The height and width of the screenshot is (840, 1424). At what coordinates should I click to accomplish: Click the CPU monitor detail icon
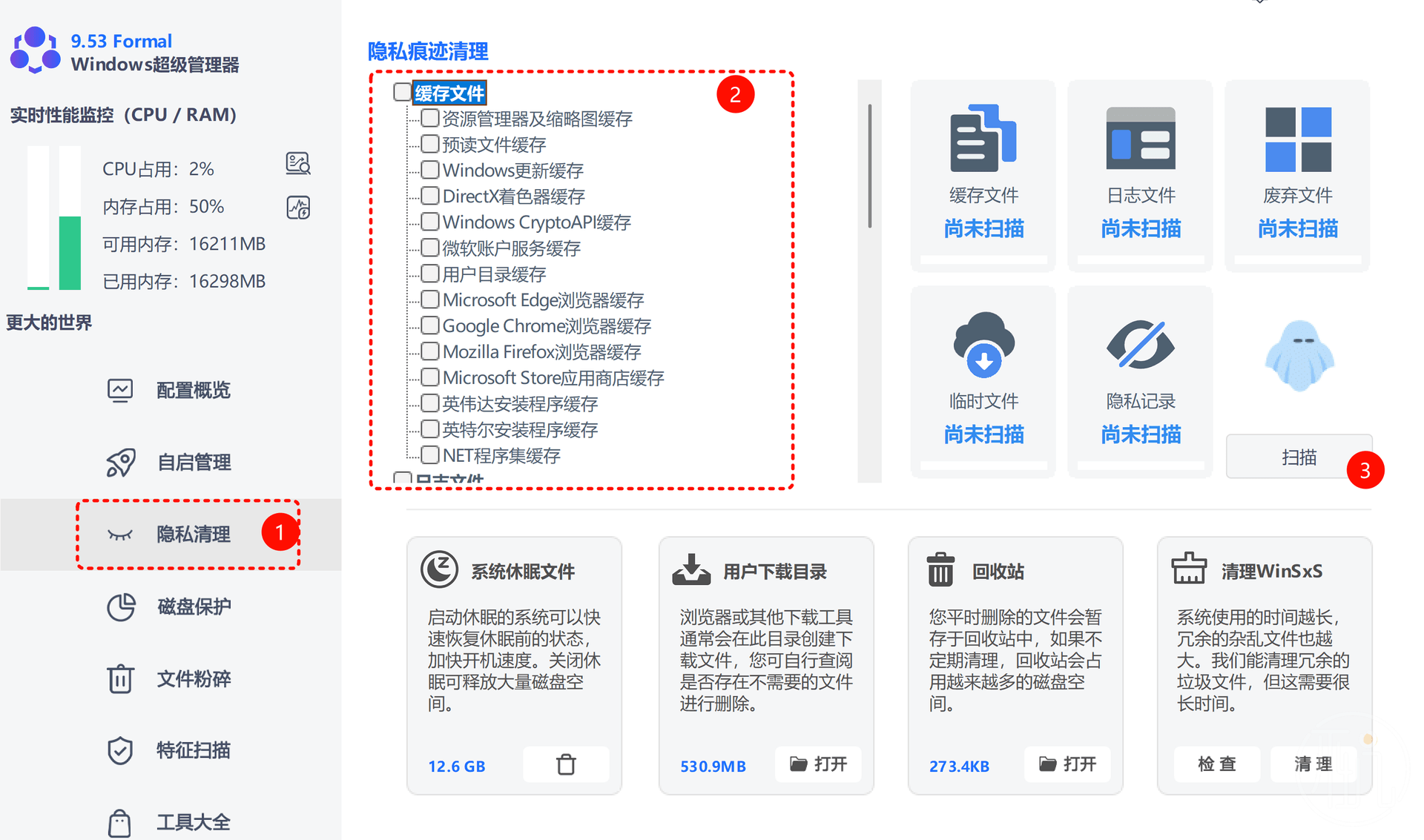(297, 163)
